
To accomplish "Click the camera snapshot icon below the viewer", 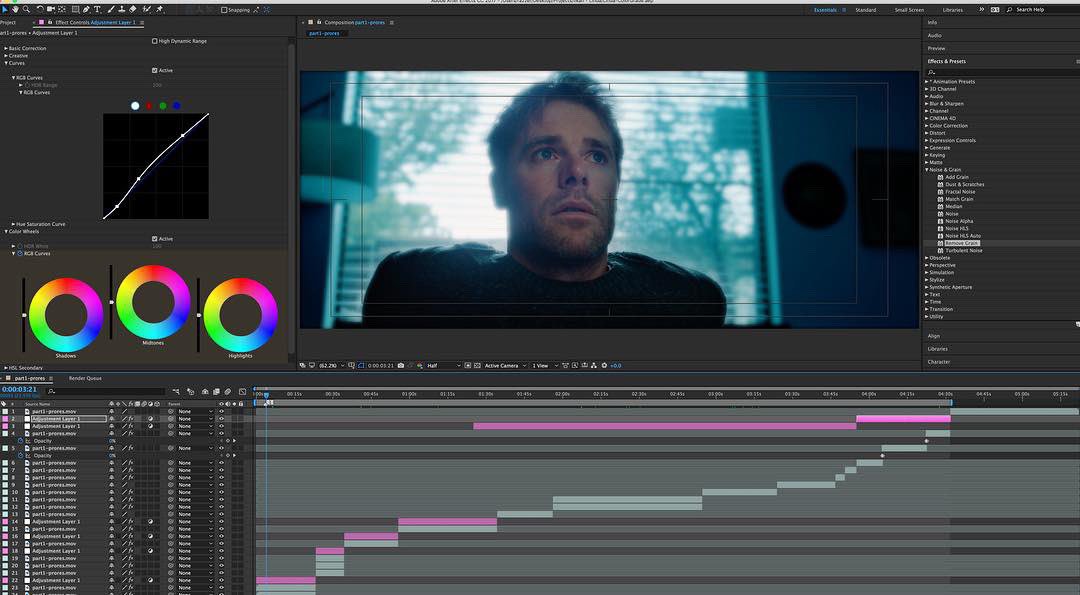I will tap(401, 366).
